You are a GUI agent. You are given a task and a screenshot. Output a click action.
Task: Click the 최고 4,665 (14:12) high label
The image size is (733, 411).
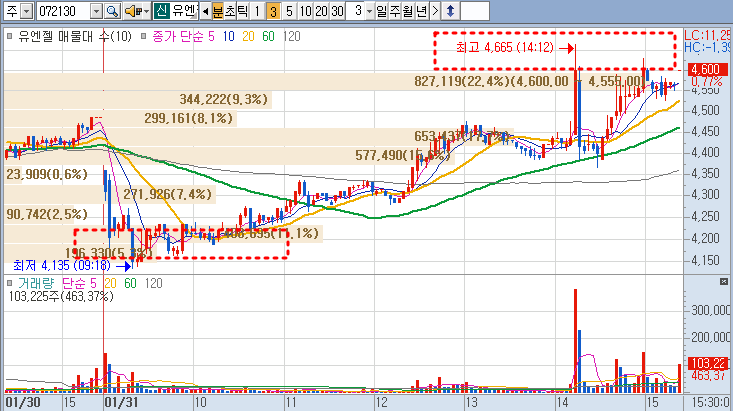(504, 47)
